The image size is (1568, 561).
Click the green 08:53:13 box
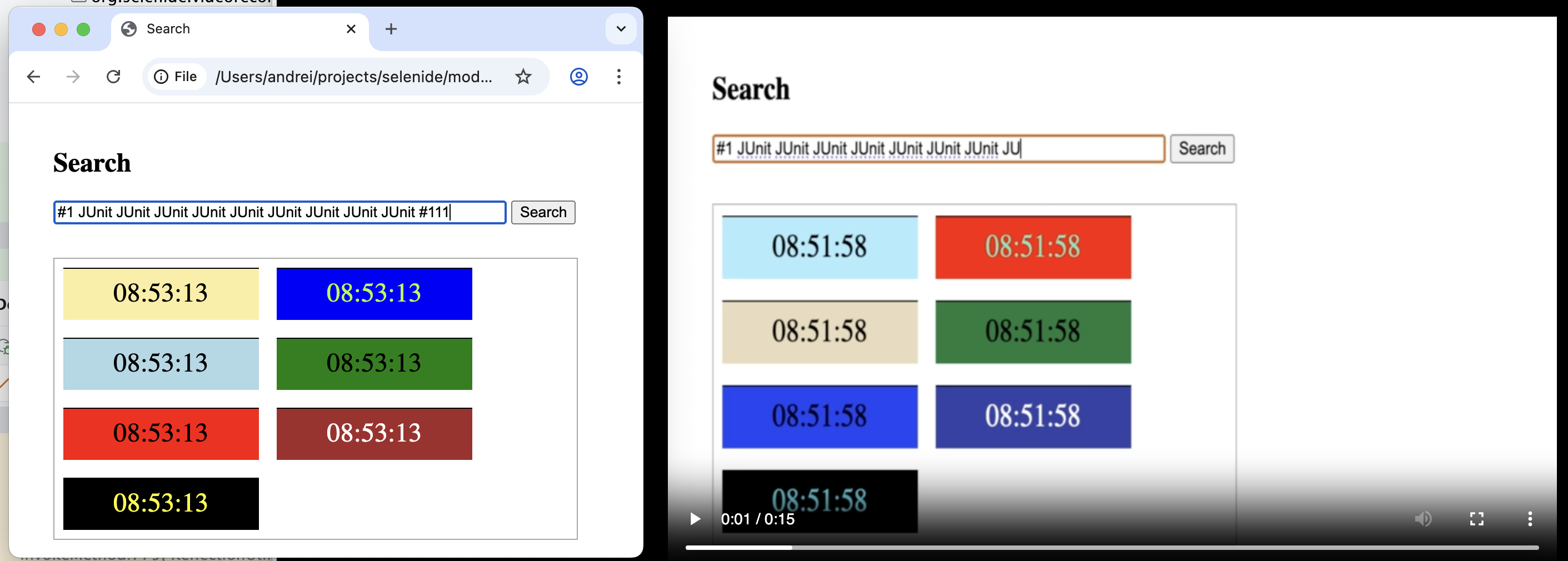click(374, 364)
